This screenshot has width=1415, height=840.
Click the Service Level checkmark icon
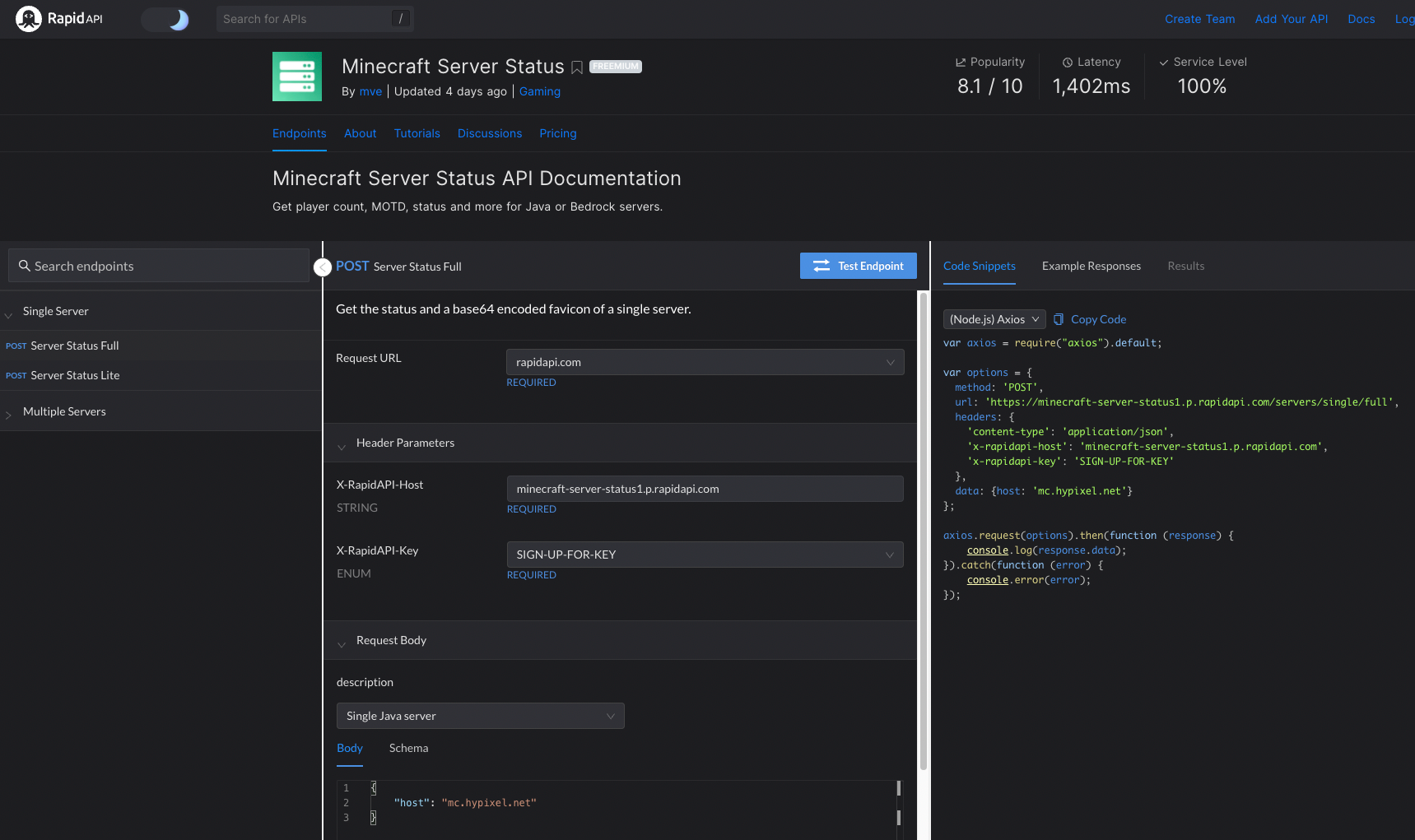(1164, 63)
